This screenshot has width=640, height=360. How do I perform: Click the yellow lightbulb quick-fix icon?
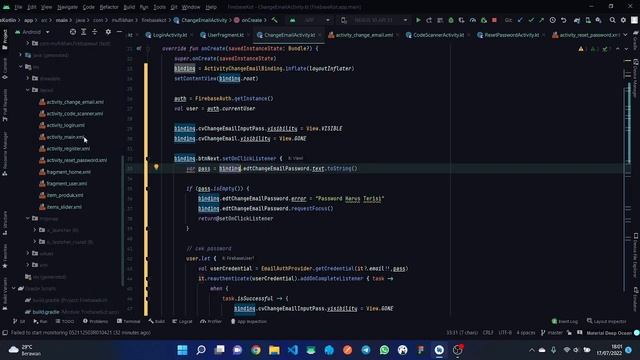click(x=156, y=167)
